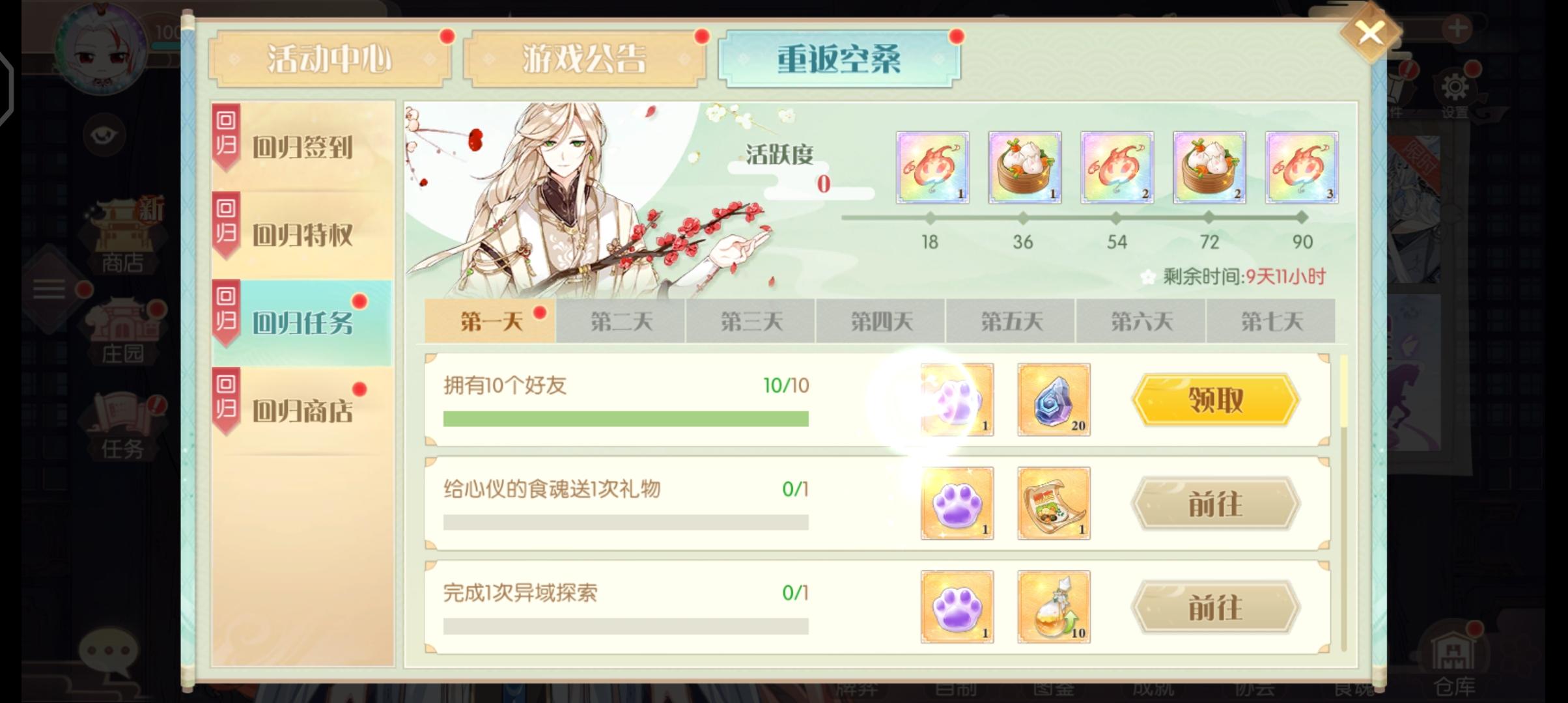Open 回归特权 sidebar entry
1568x703 pixels.
pyautogui.click(x=303, y=235)
